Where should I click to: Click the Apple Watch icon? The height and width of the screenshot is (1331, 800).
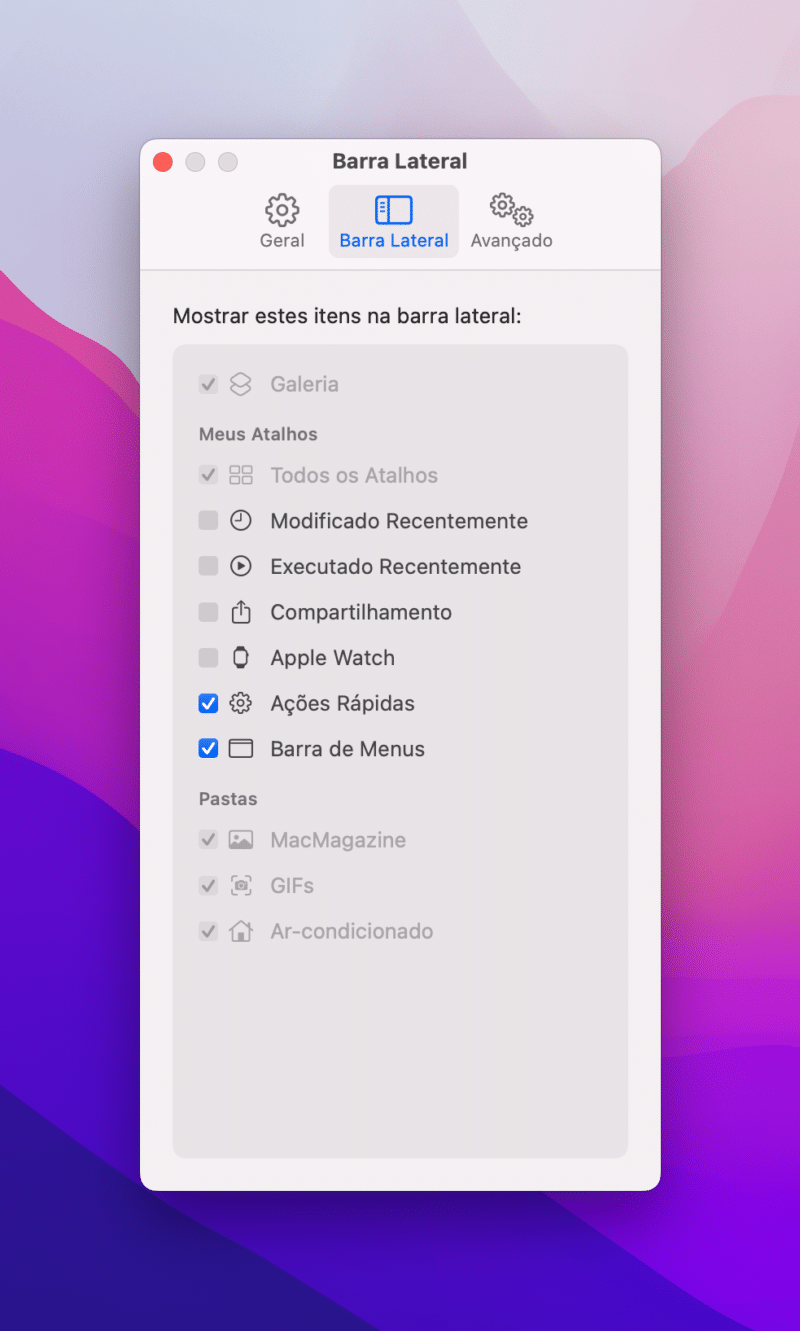pyautogui.click(x=240, y=657)
